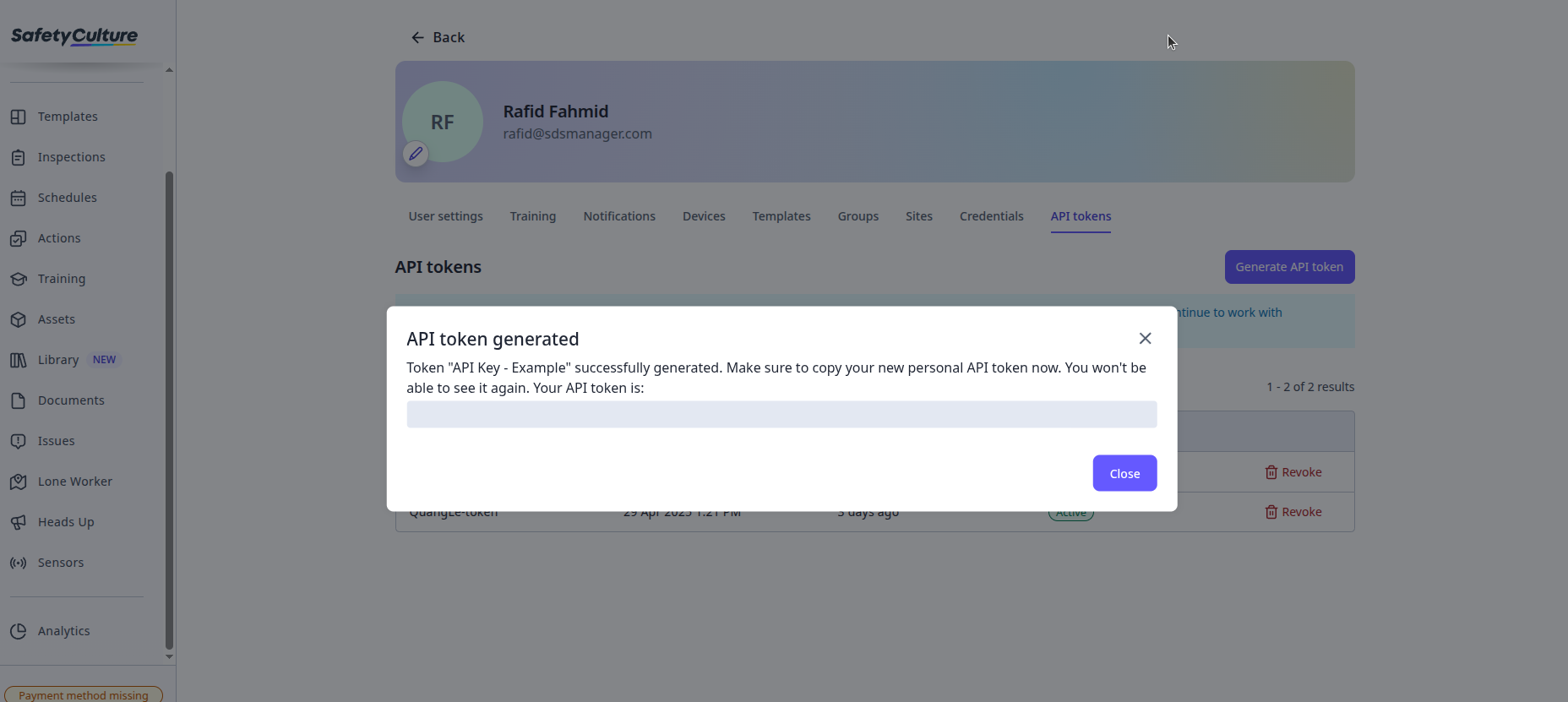Open the User settings tab

(x=445, y=216)
